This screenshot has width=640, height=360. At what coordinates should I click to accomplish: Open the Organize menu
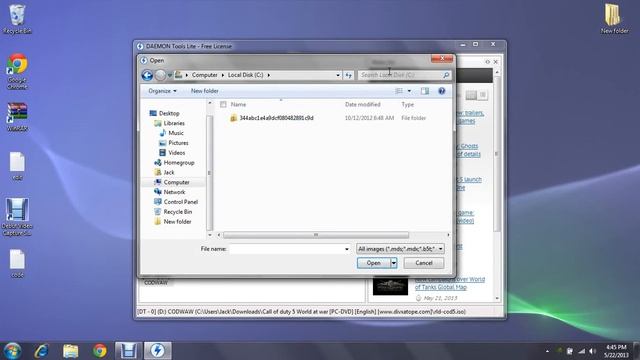tap(162, 91)
